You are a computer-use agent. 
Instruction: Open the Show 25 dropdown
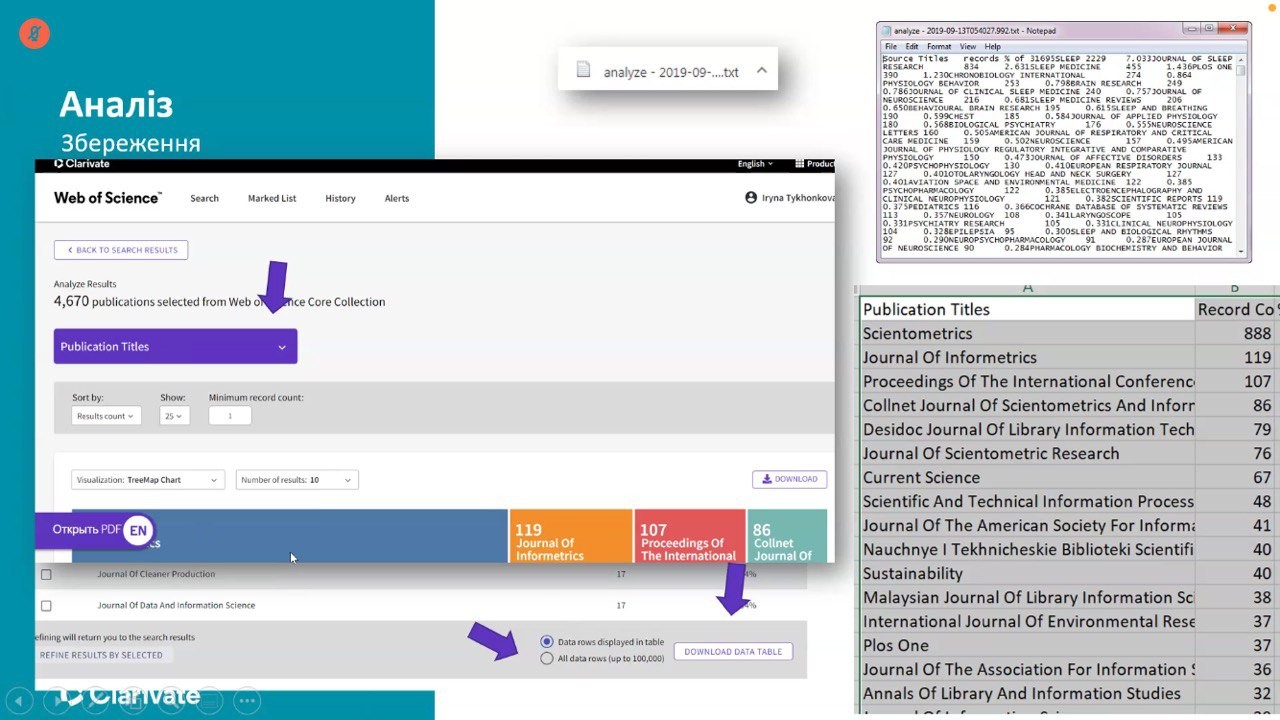tap(174, 416)
